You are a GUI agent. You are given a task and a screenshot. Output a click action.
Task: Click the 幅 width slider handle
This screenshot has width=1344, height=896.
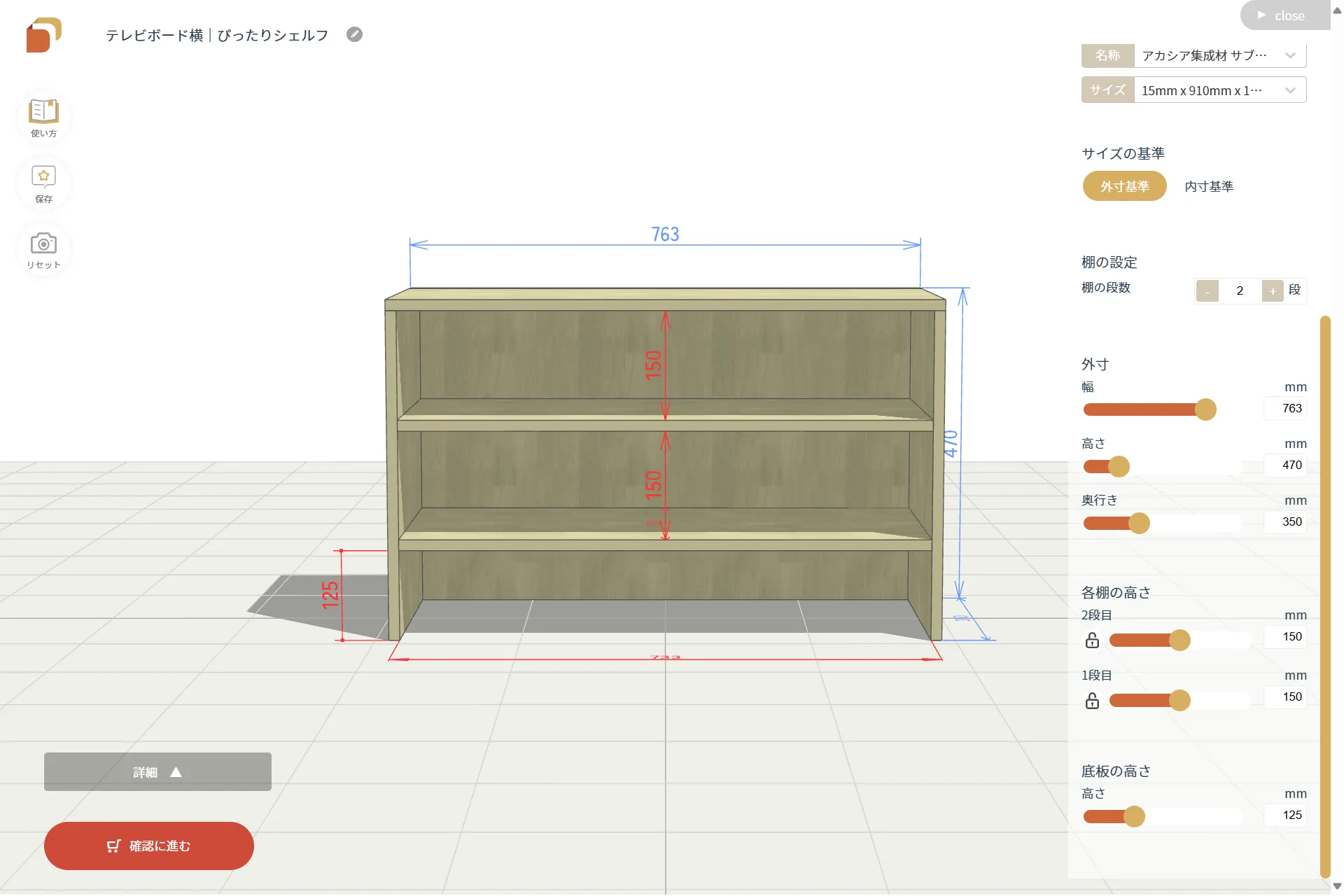pos(1205,409)
